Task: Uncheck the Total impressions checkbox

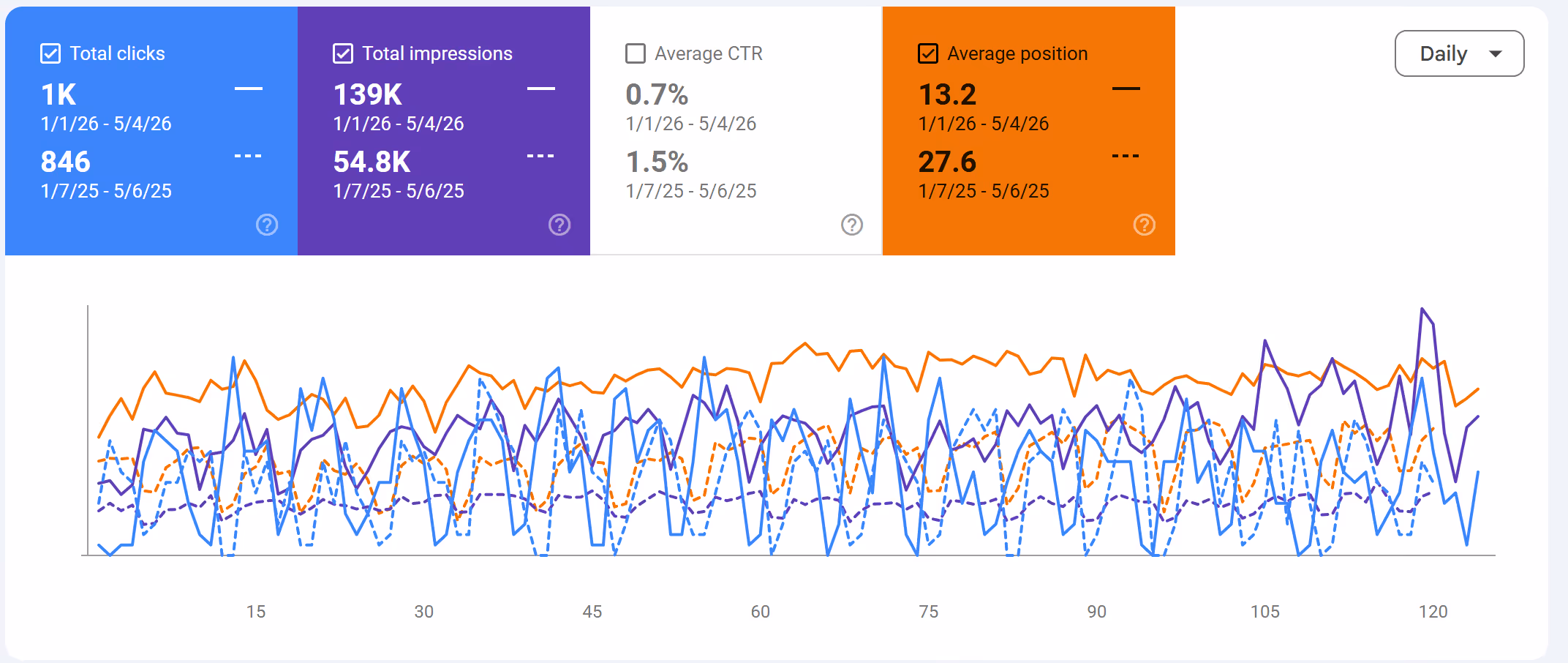Action: pos(343,53)
